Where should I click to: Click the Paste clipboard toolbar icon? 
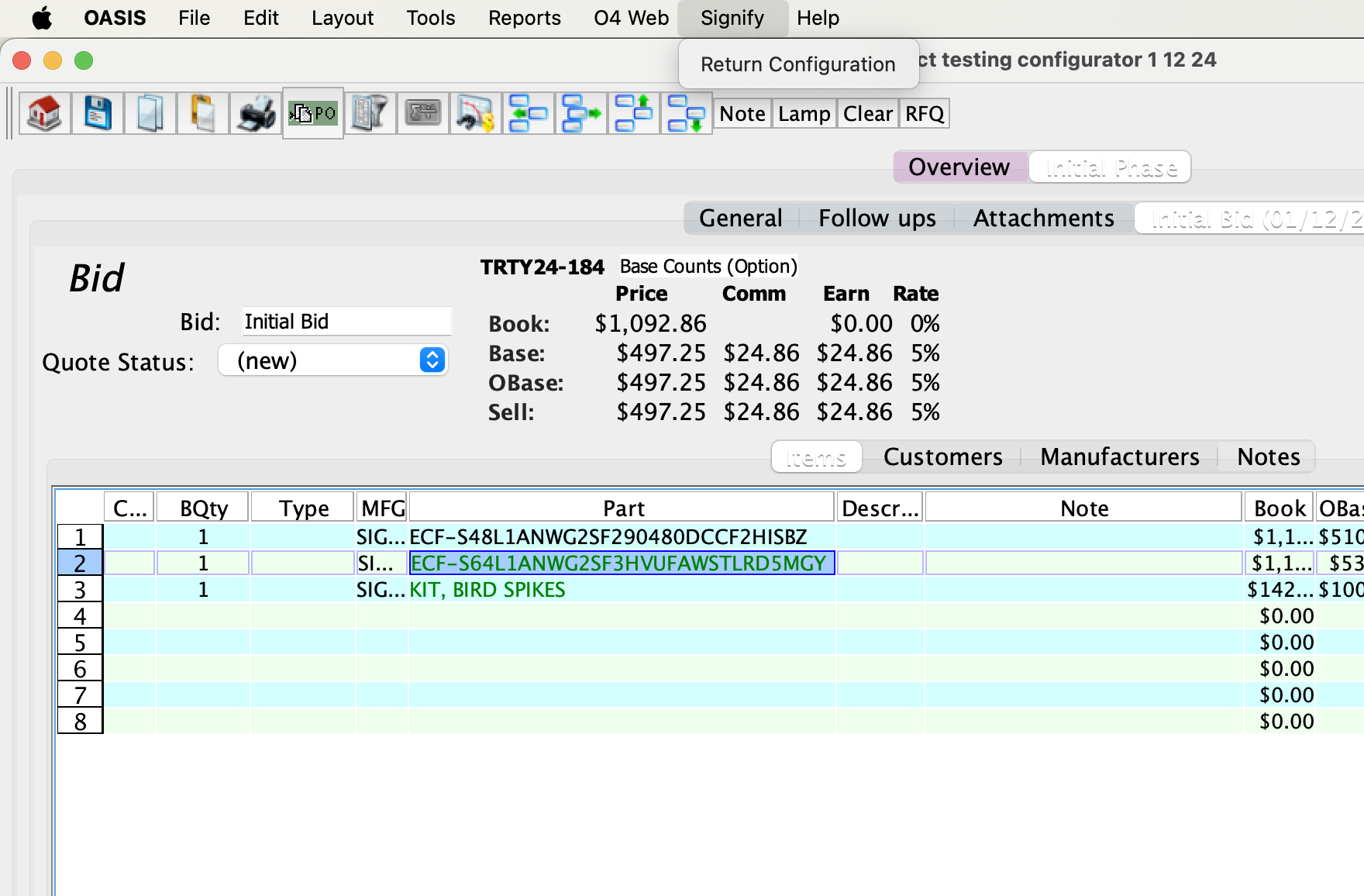tap(201, 113)
